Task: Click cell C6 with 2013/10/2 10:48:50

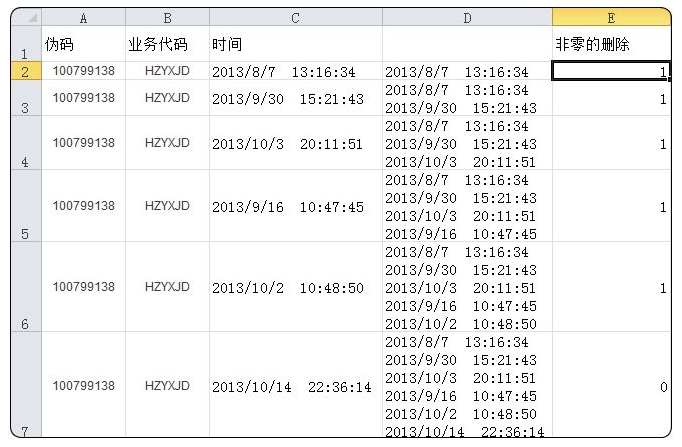Action: coord(295,287)
